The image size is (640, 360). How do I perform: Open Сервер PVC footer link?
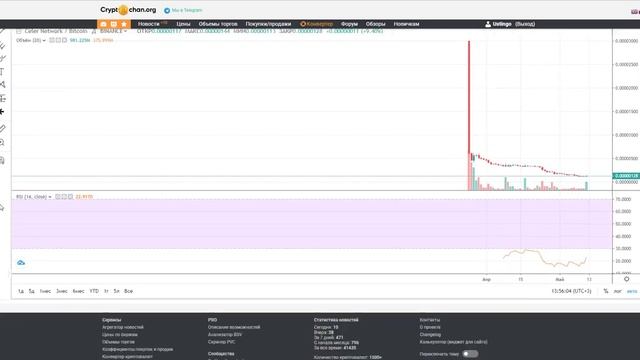coord(221,342)
